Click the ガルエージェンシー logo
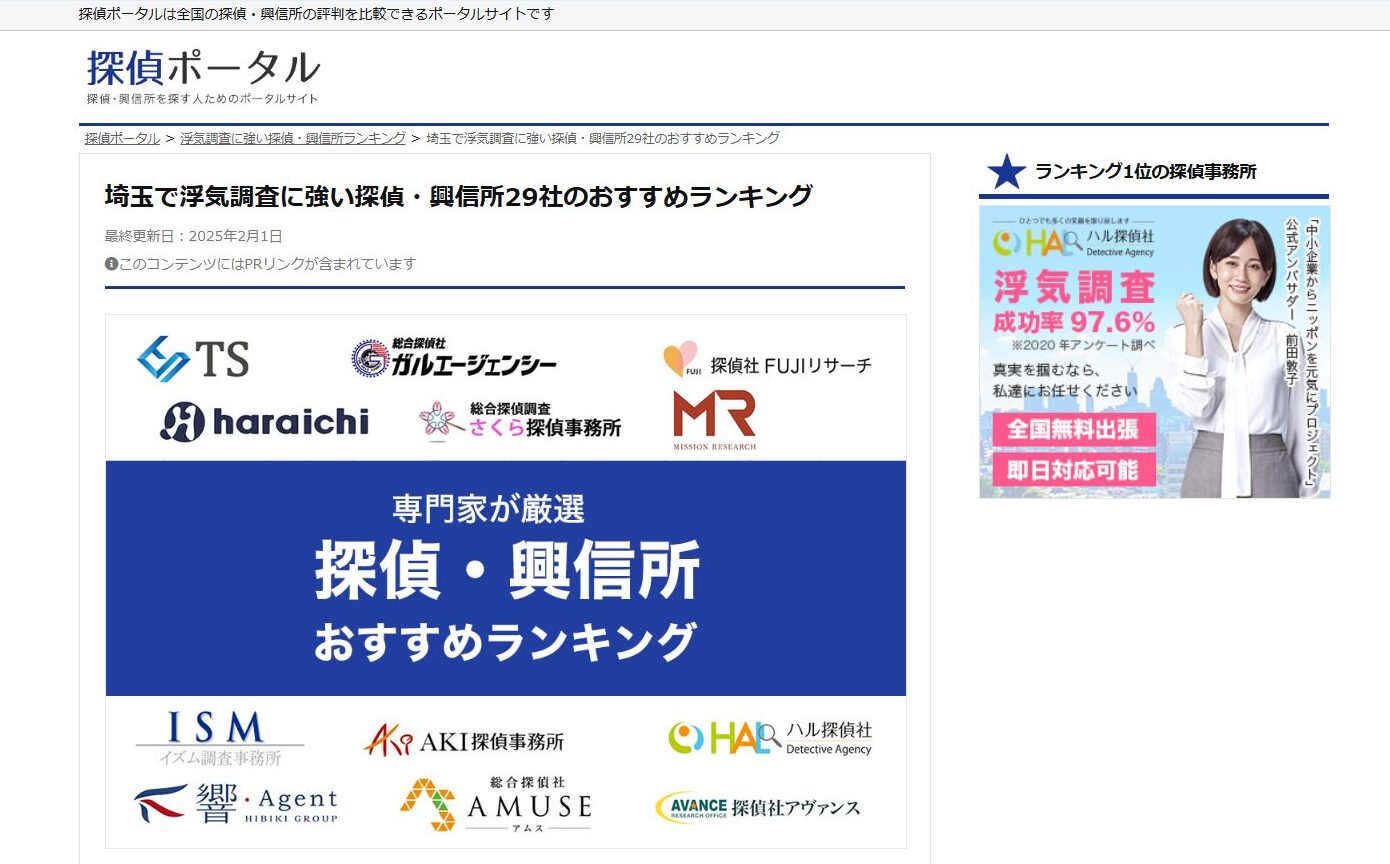This screenshot has width=1390, height=864. (453, 359)
